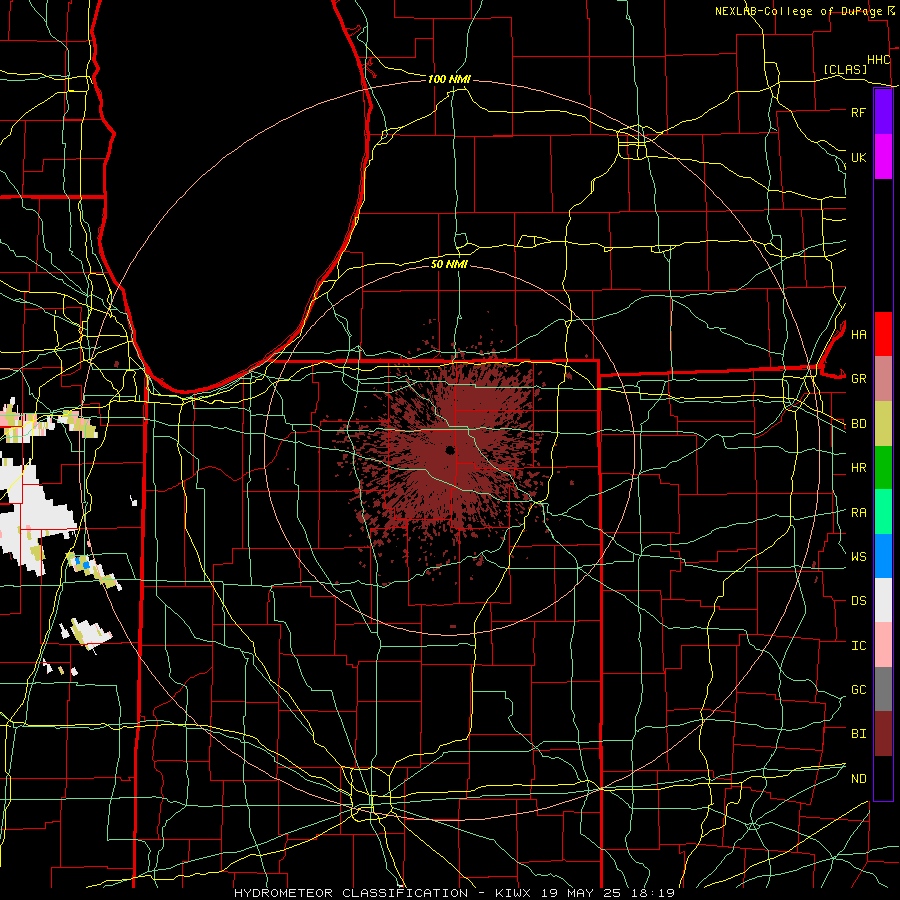Click the IC light pink legend swatch
This screenshot has height=900, width=900.
pyautogui.click(x=883, y=645)
